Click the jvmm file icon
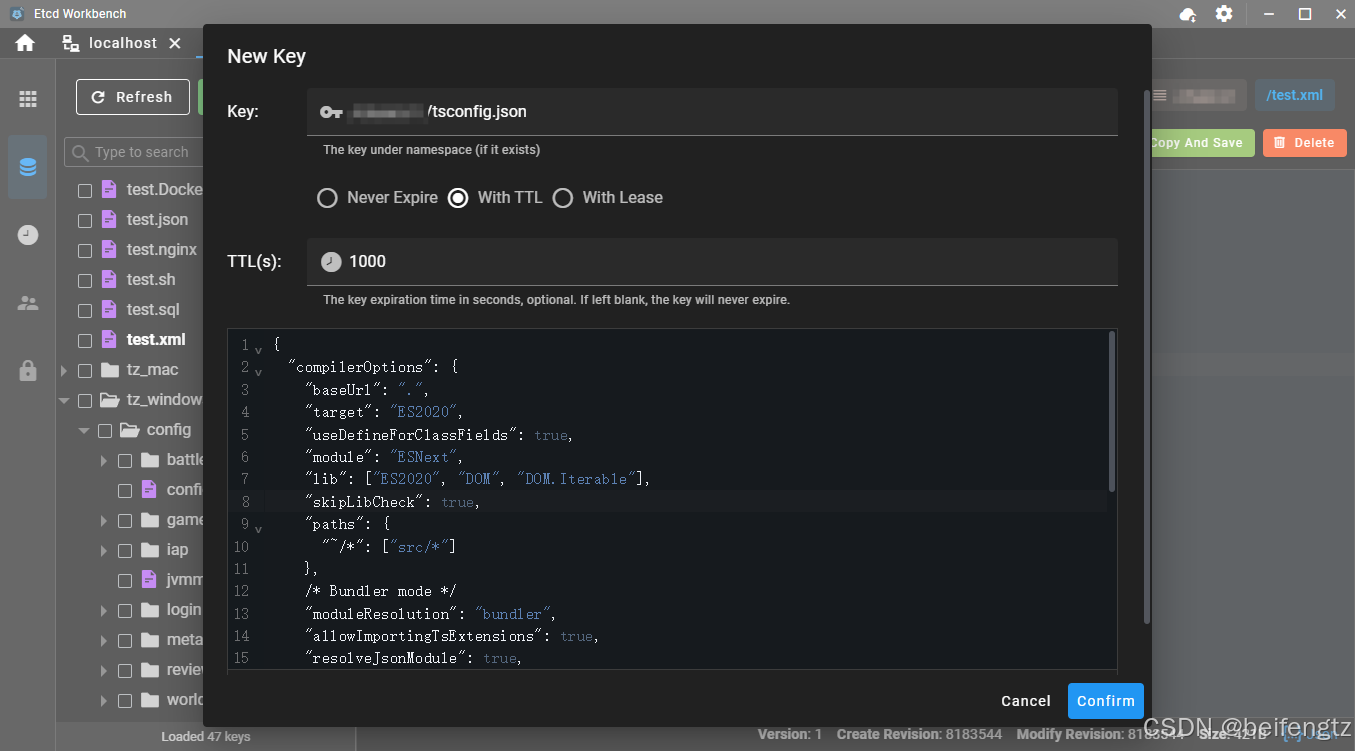The height and width of the screenshot is (751, 1355). click(149, 579)
